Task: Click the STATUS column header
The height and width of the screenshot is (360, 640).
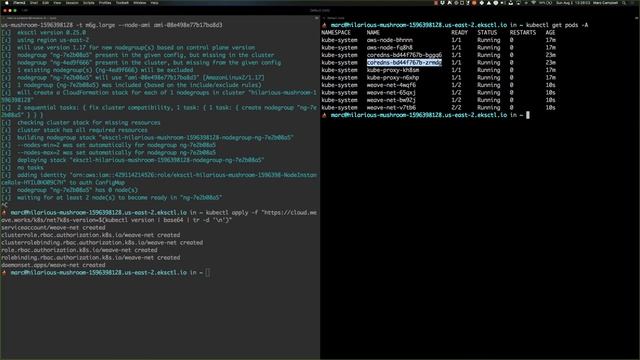Action: coord(487,33)
